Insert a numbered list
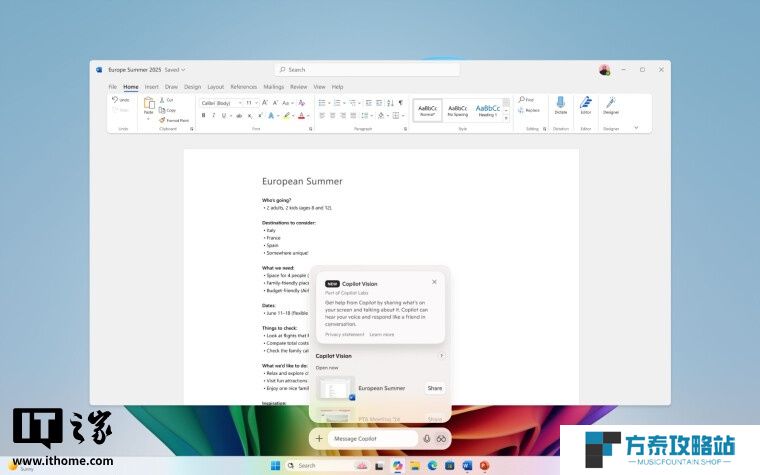Viewport: 760px width, 475px height. [x=337, y=103]
